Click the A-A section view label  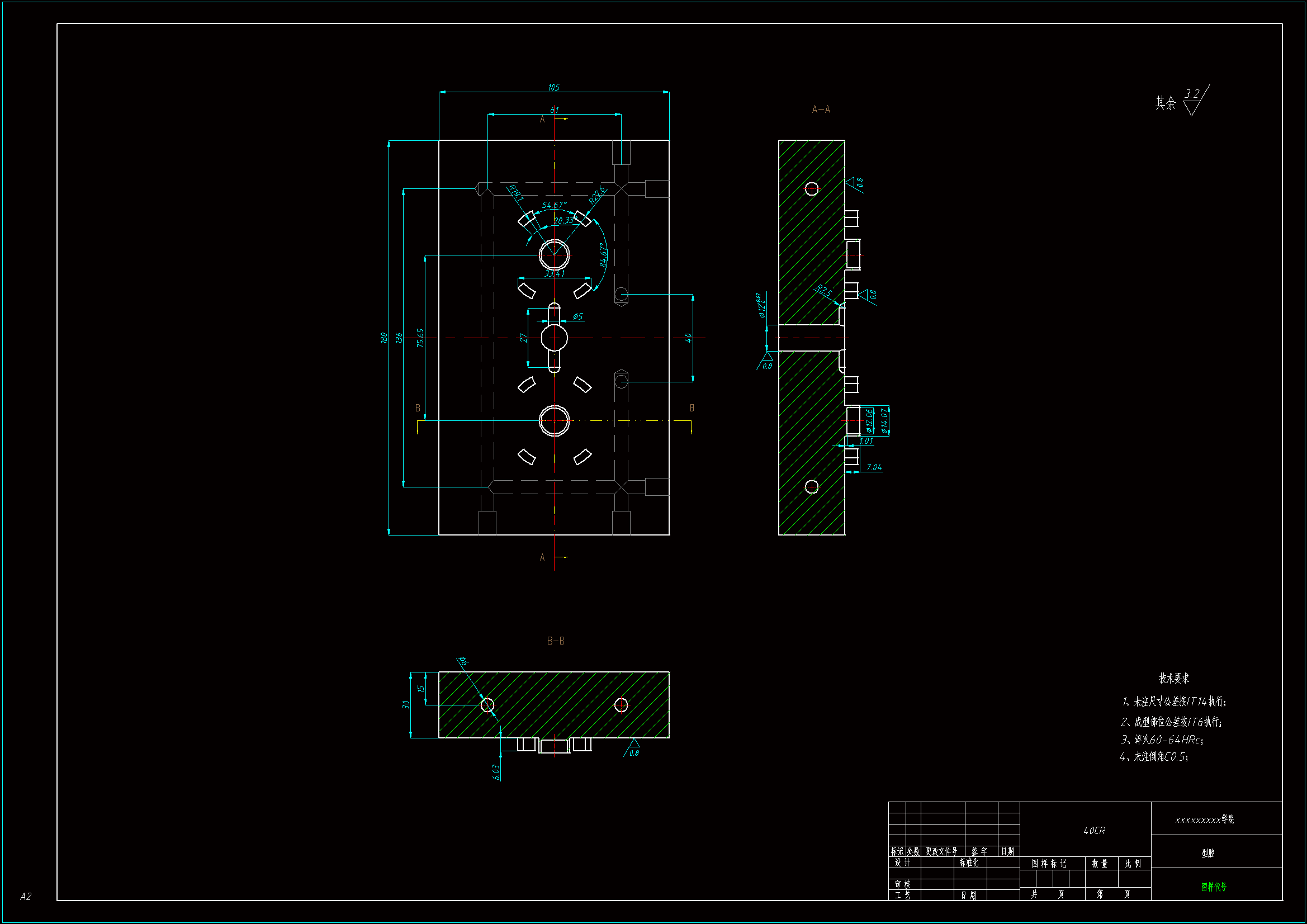coord(820,110)
